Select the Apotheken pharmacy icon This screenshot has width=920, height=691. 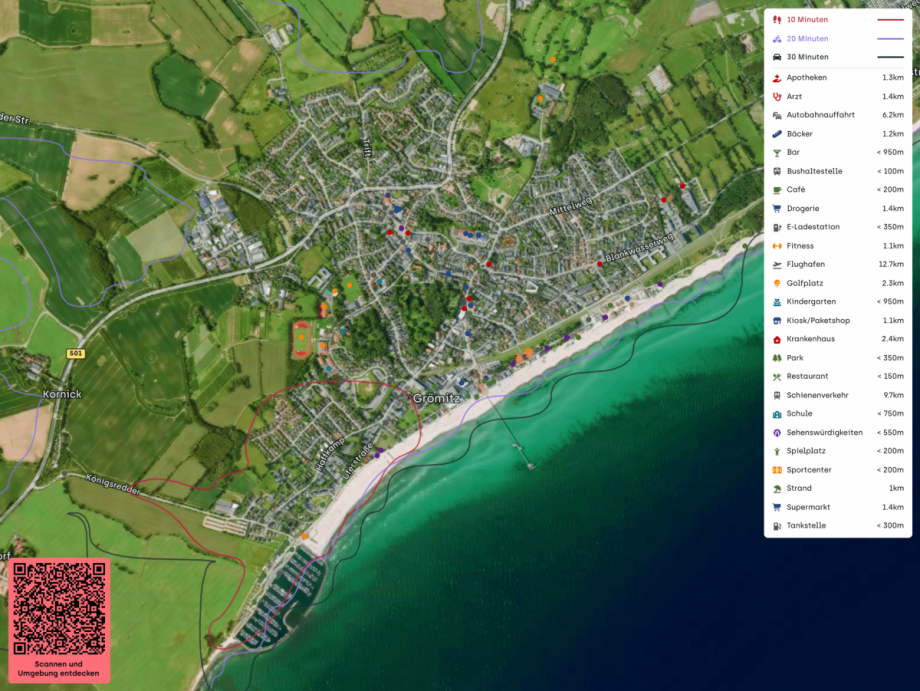(777, 78)
